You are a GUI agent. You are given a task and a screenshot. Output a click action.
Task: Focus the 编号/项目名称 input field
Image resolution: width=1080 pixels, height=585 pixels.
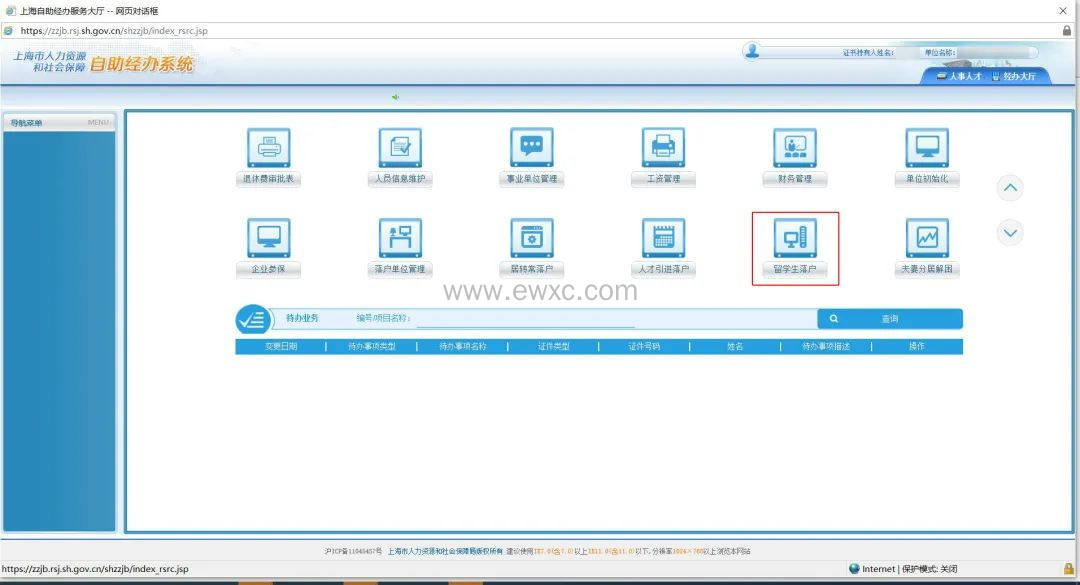pos(525,319)
